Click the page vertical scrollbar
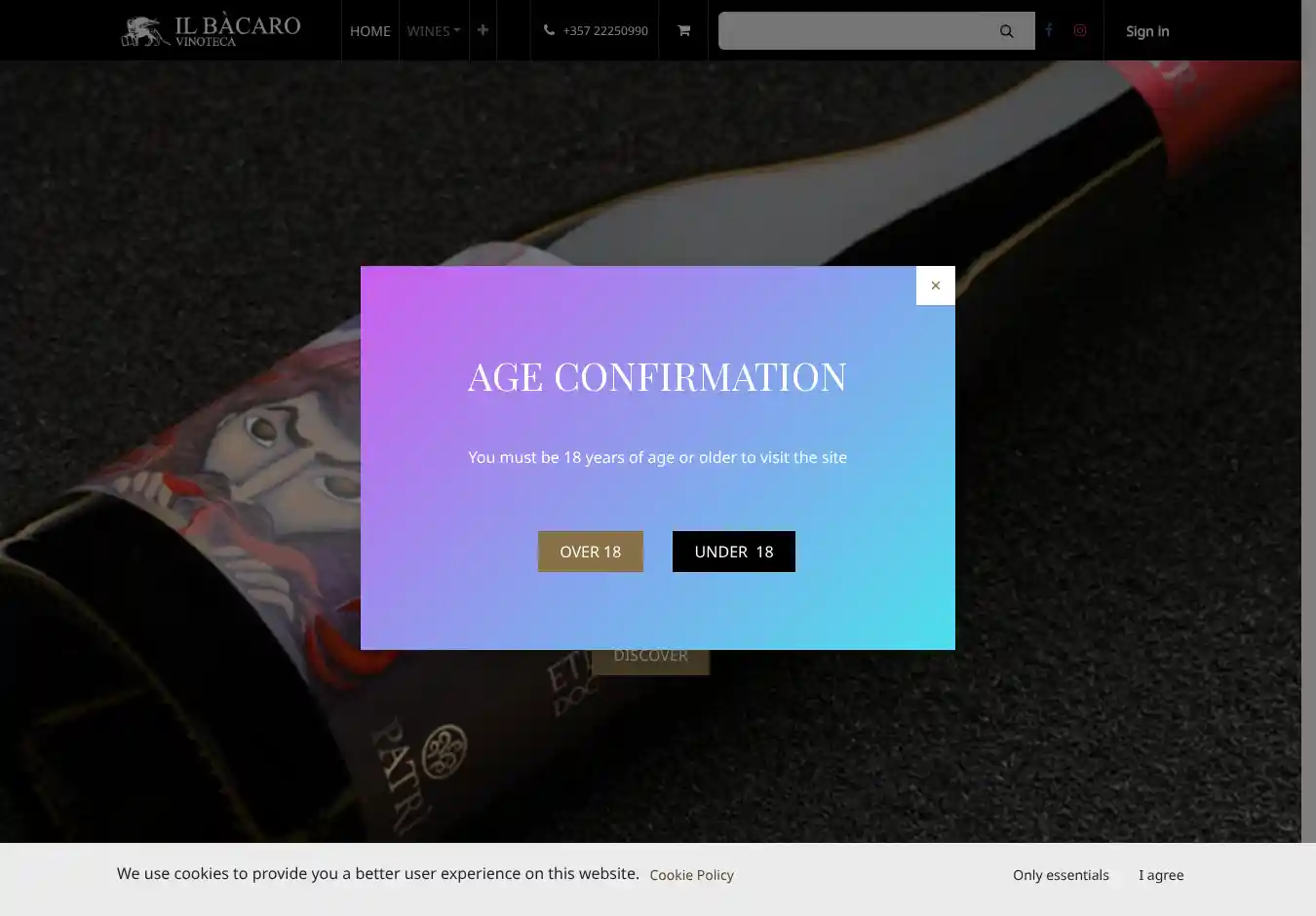 [1308, 421]
